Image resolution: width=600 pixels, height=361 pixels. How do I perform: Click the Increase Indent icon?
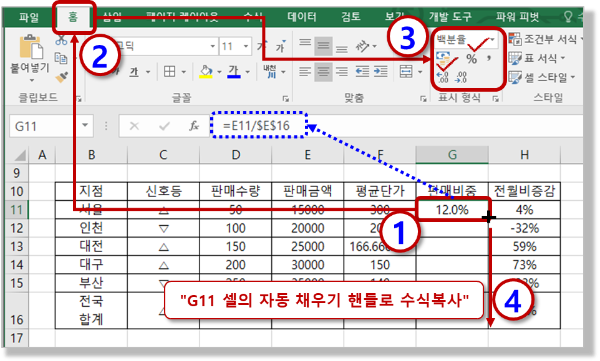click(380, 72)
